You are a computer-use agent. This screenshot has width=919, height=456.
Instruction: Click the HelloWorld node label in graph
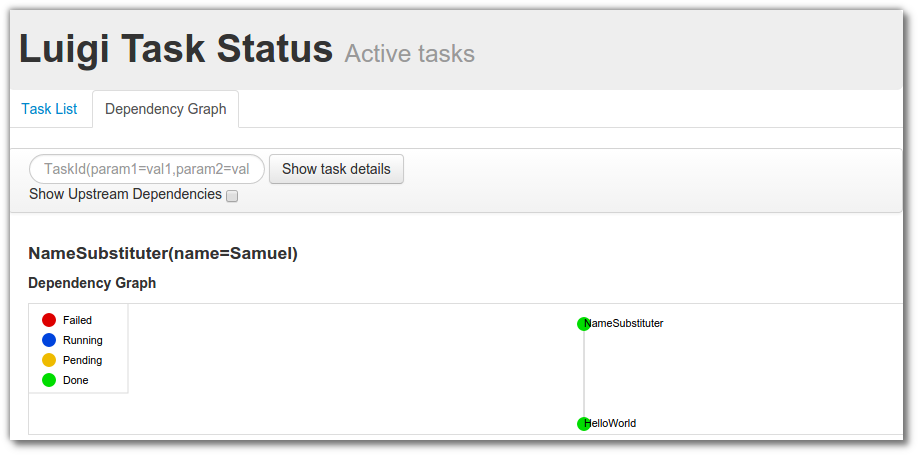(610, 423)
